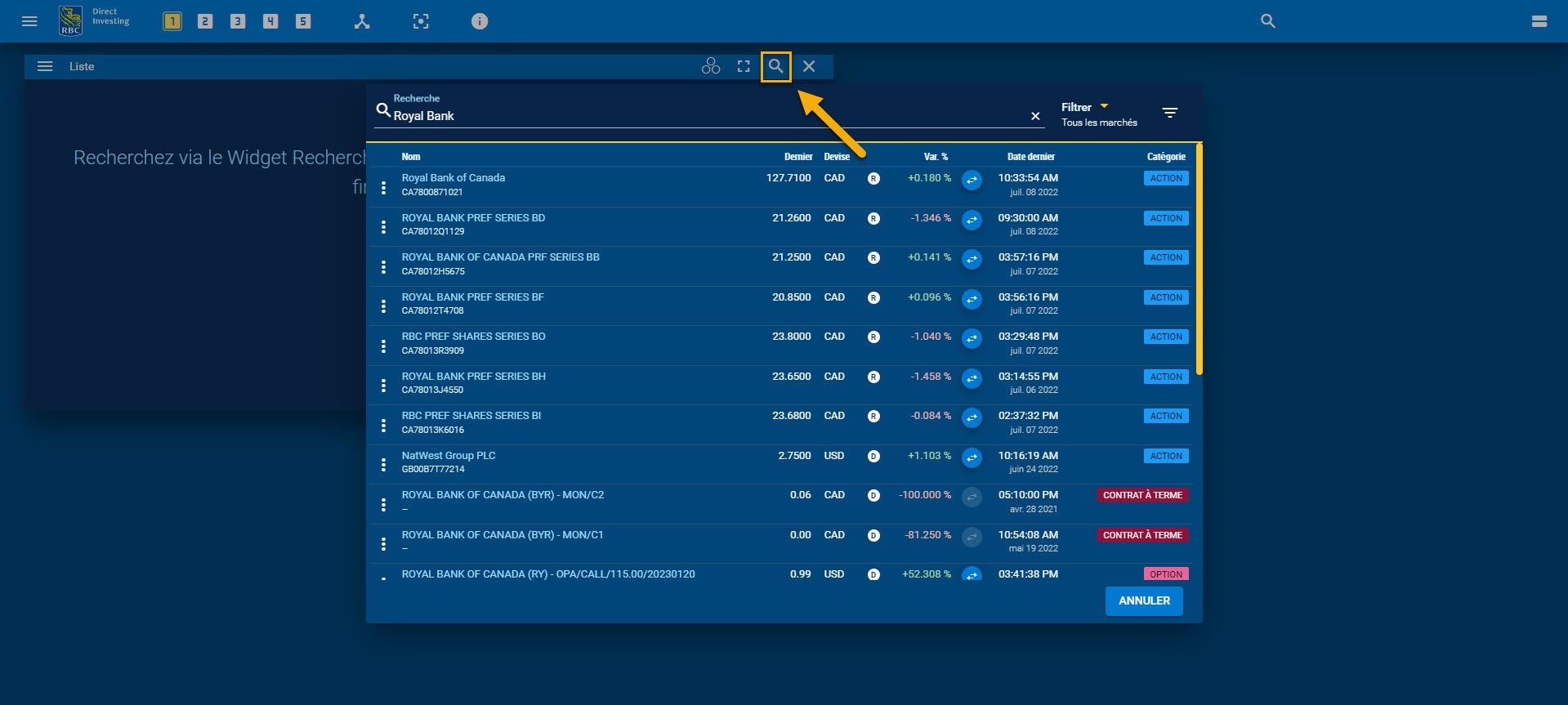This screenshot has width=1568, height=705.
Task: Click CONTRAT À TERME tag on MON/C2 row
Action: 1142,495
